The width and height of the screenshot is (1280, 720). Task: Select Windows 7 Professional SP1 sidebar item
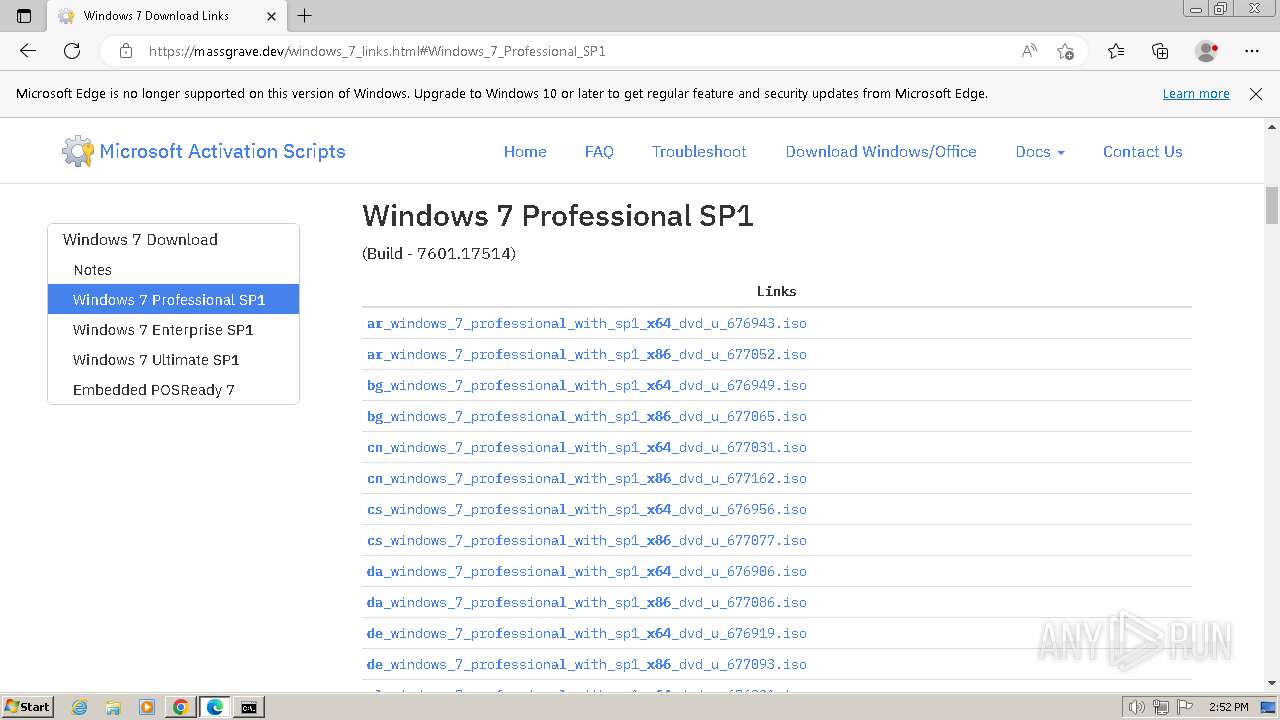(173, 300)
